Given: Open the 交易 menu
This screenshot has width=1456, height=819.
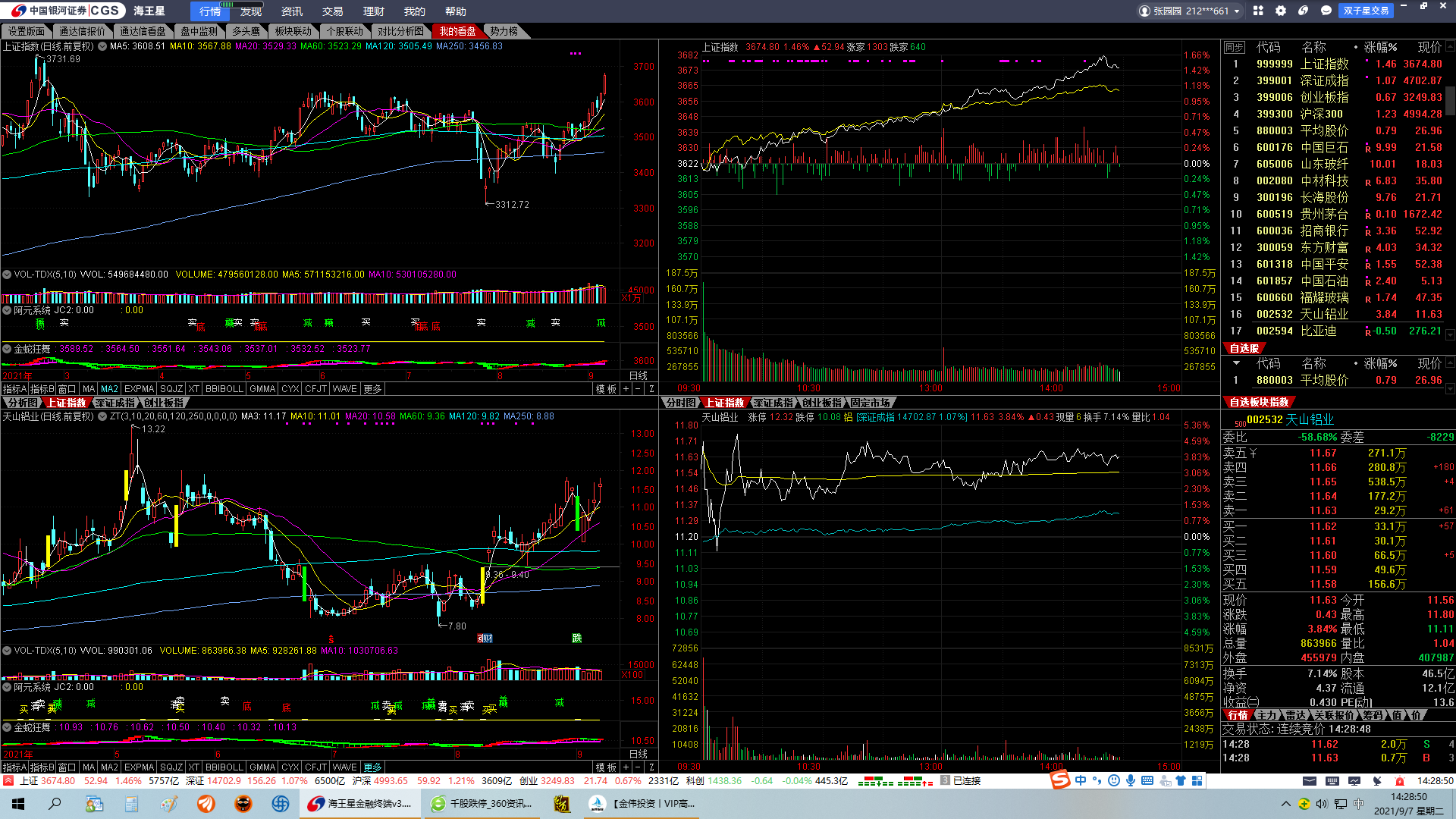Looking at the screenshot, I should pyautogui.click(x=332, y=11).
